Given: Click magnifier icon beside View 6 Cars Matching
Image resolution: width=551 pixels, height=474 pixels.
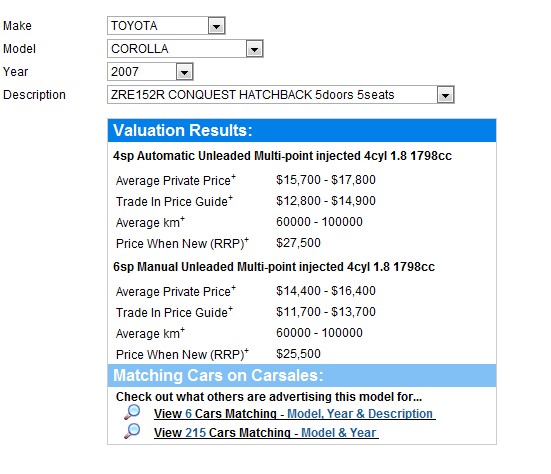Looking at the screenshot, I should [x=132, y=412].
